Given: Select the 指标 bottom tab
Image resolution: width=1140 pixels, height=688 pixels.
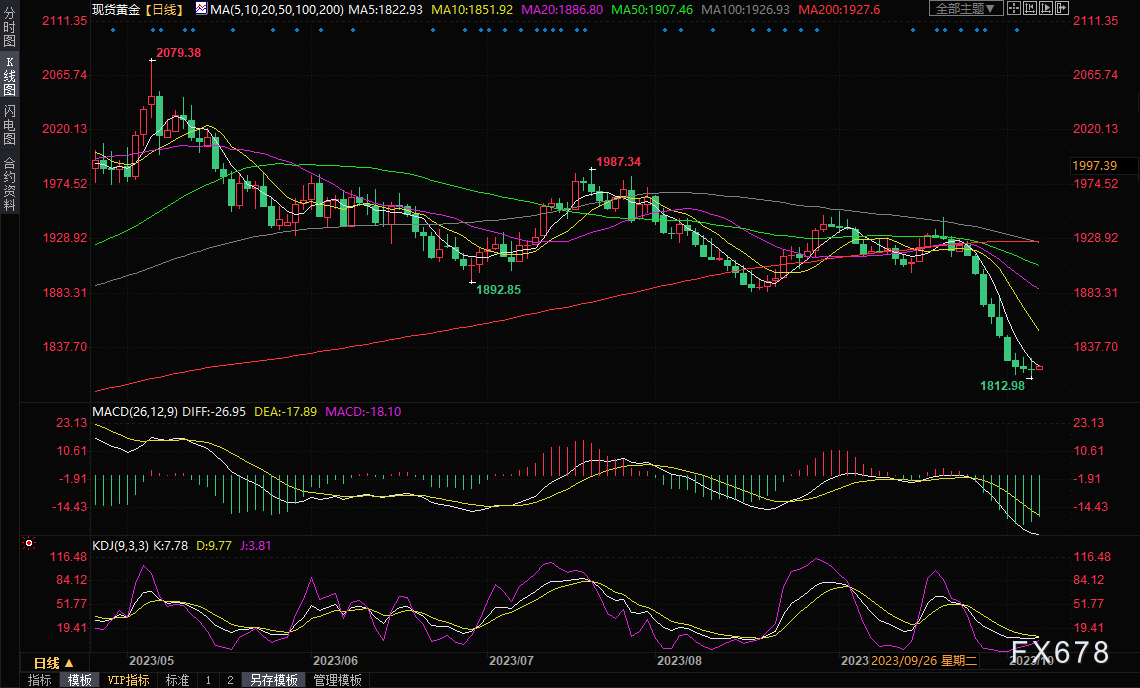Looking at the screenshot, I should tap(40, 680).
